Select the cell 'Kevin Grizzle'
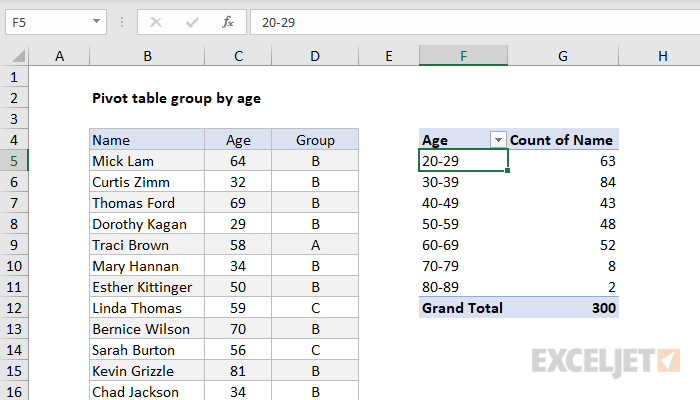Image resolution: width=700 pixels, height=400 pixels. [147, 371]
